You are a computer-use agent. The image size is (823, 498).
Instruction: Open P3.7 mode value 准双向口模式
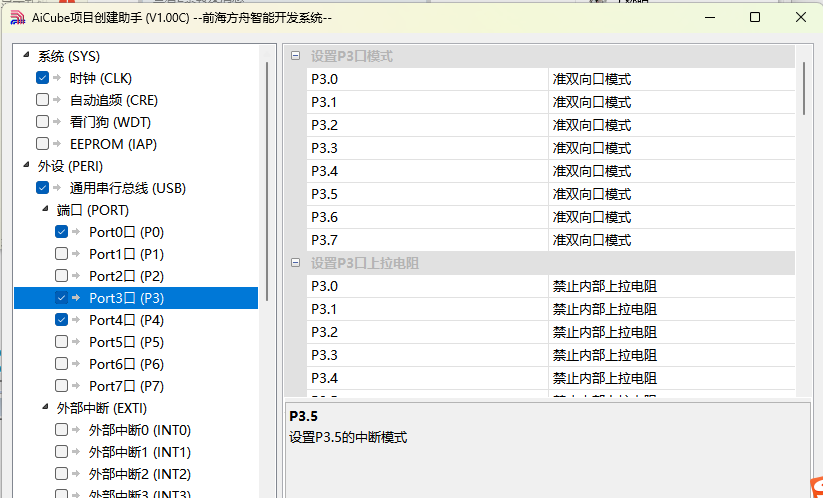[672, 240]
